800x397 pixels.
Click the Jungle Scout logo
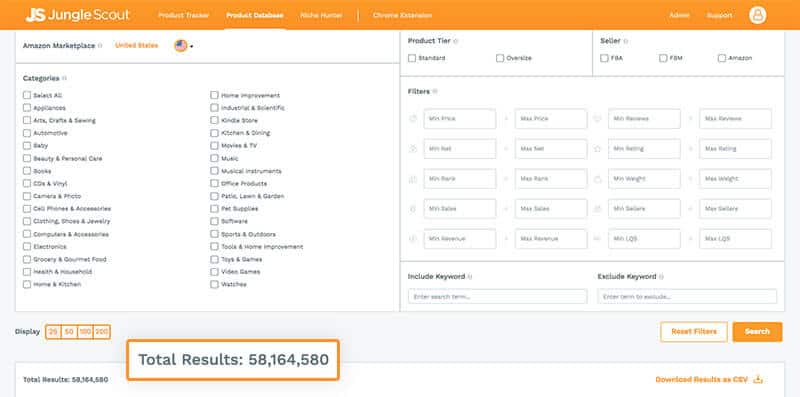tap(78, 15)
